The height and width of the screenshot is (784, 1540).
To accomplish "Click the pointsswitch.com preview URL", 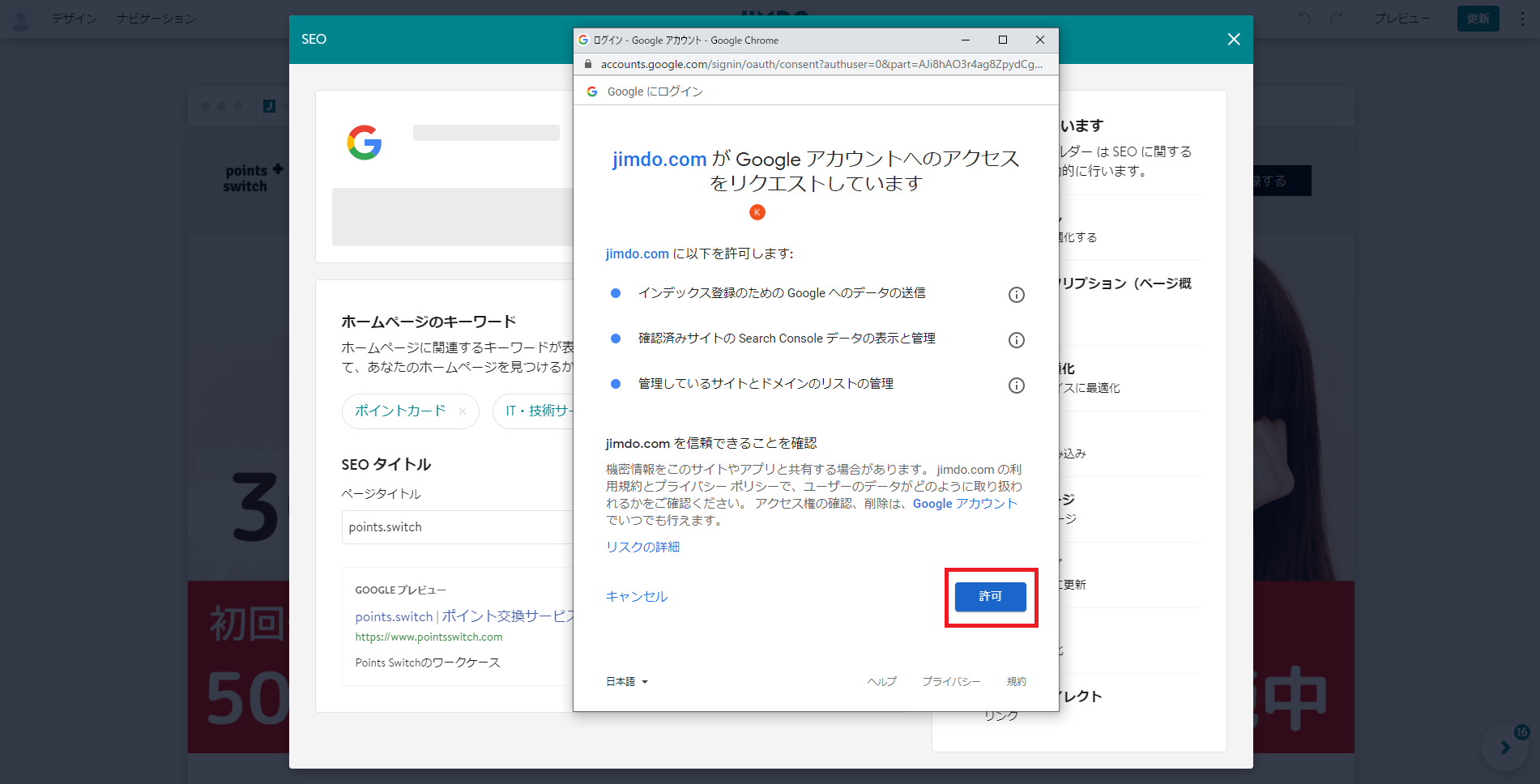I will 429,637.
